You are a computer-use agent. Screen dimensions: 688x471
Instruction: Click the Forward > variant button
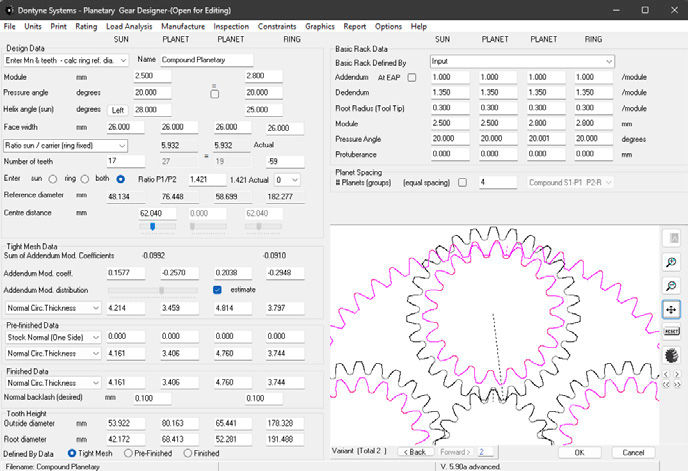[x=455, y=452]
